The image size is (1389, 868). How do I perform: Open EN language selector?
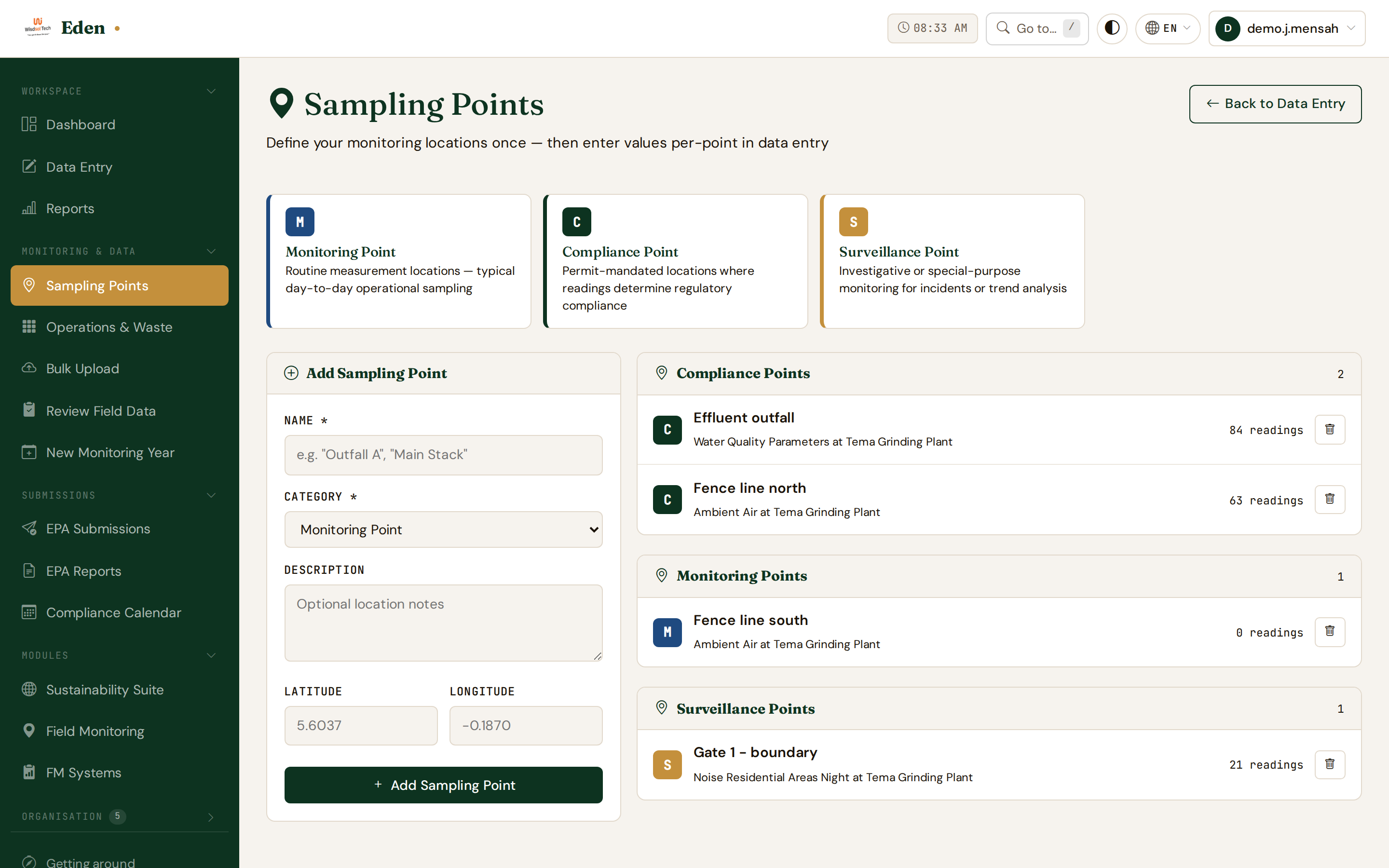(1168, 28)
